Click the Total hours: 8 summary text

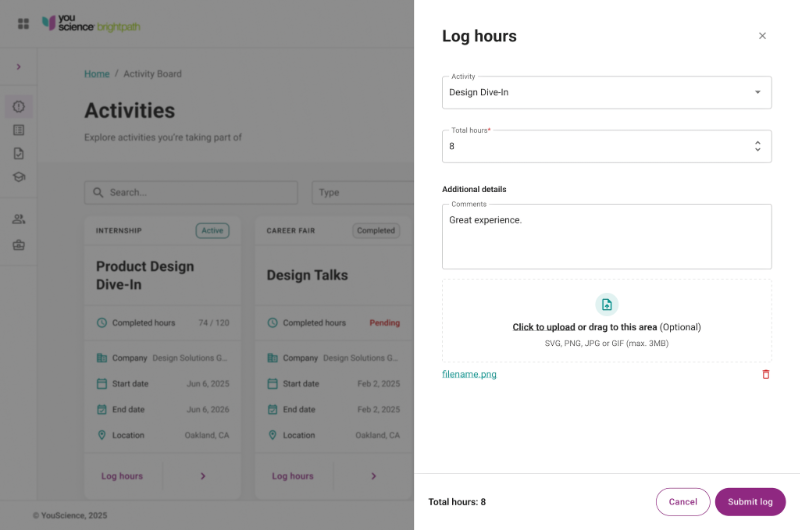tap(457, 502)
